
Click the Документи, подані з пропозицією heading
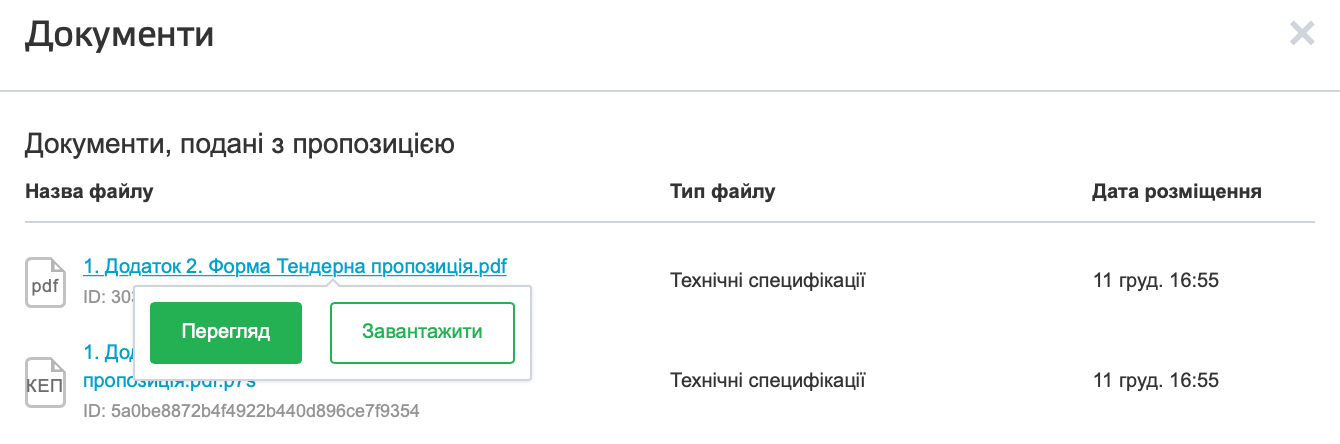(240, 145)
